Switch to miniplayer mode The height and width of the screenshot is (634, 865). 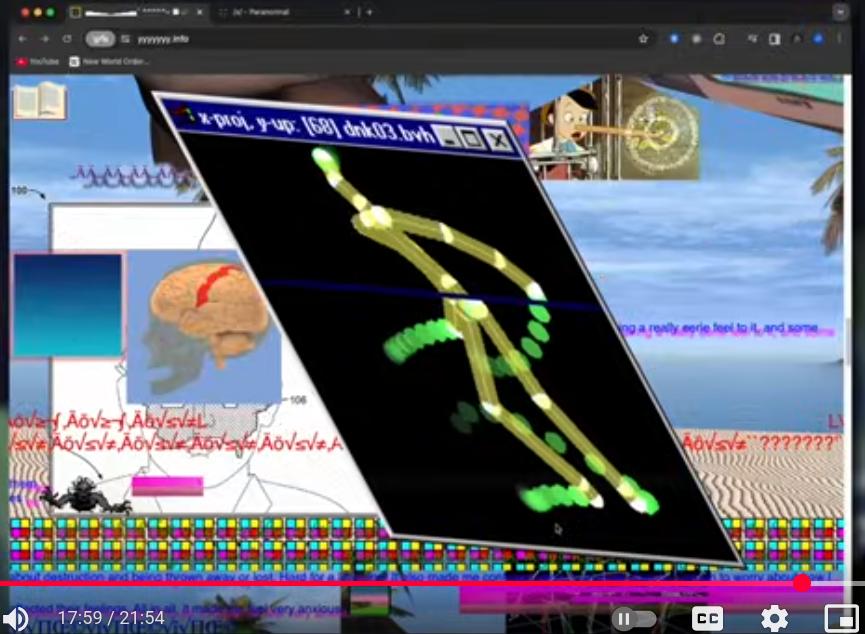pos(841,619)
